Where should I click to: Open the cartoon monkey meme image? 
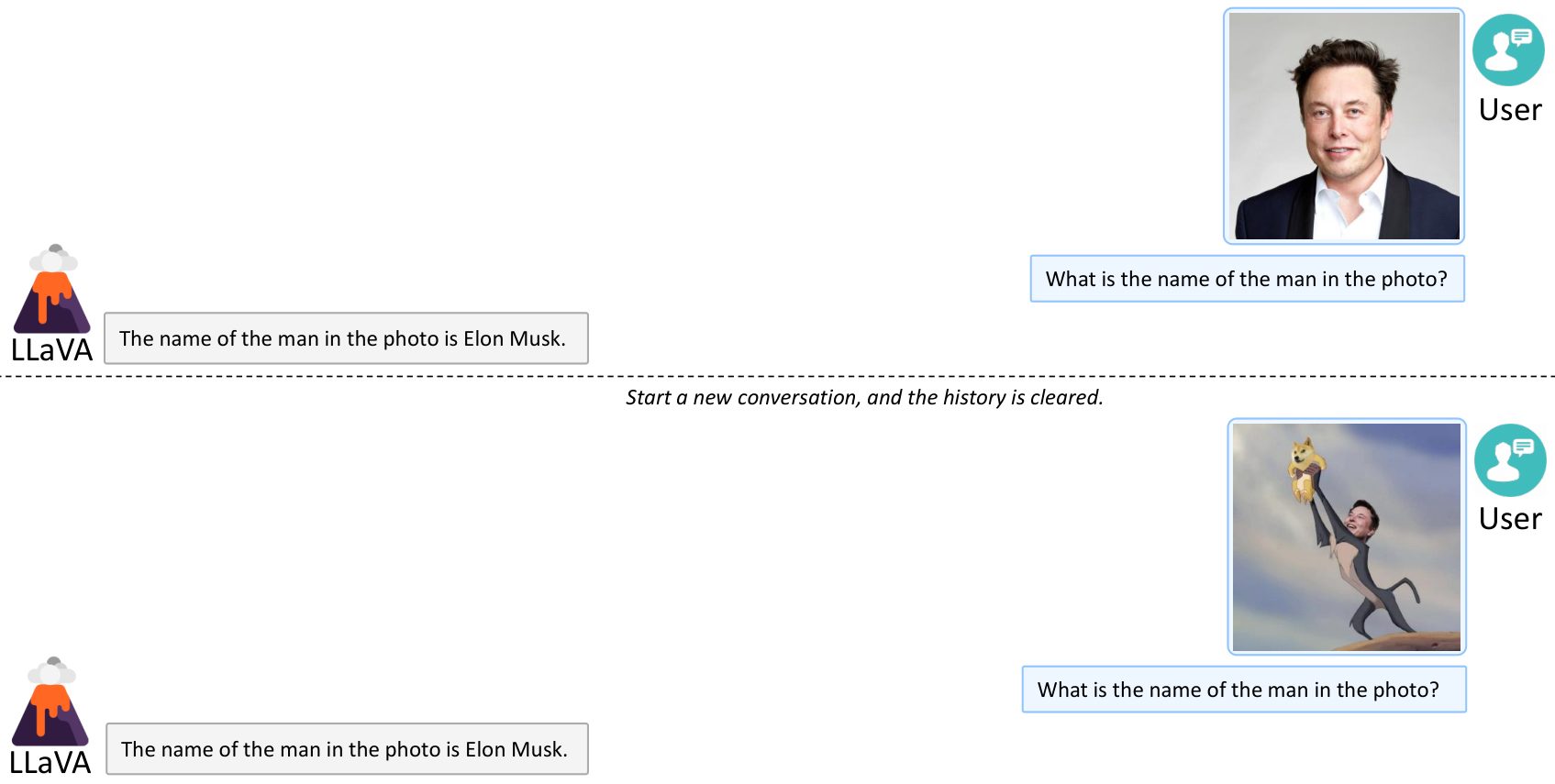pyautogui.click(x=1346, y=536)
